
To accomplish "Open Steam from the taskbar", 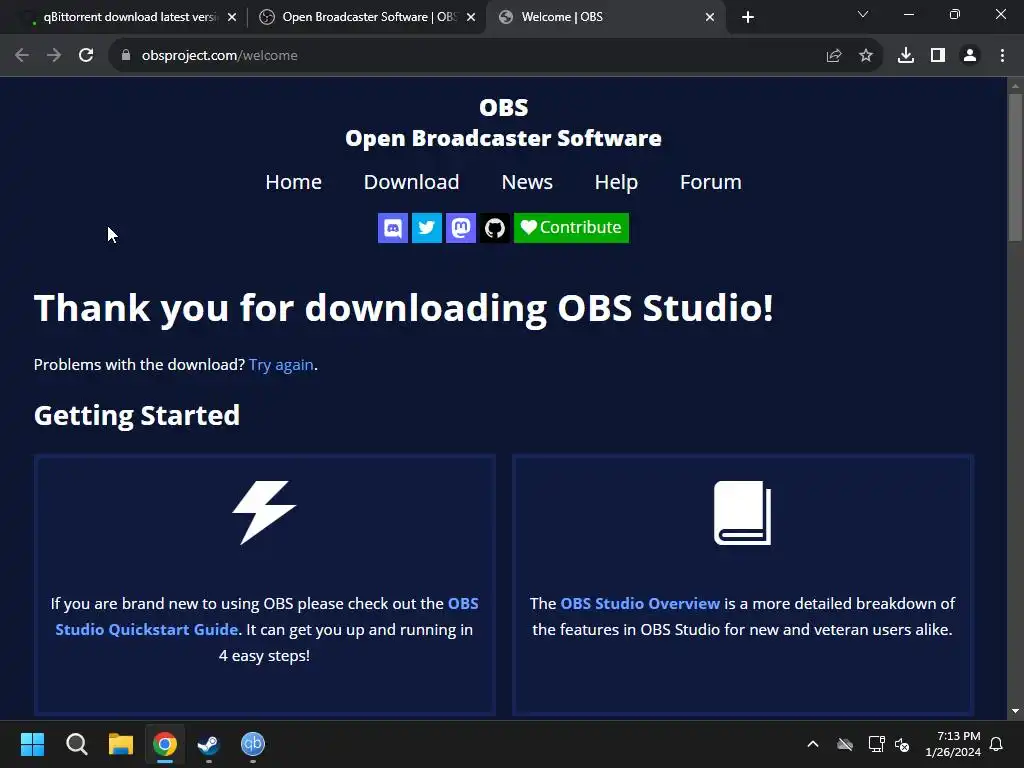I will click(209, 744).
